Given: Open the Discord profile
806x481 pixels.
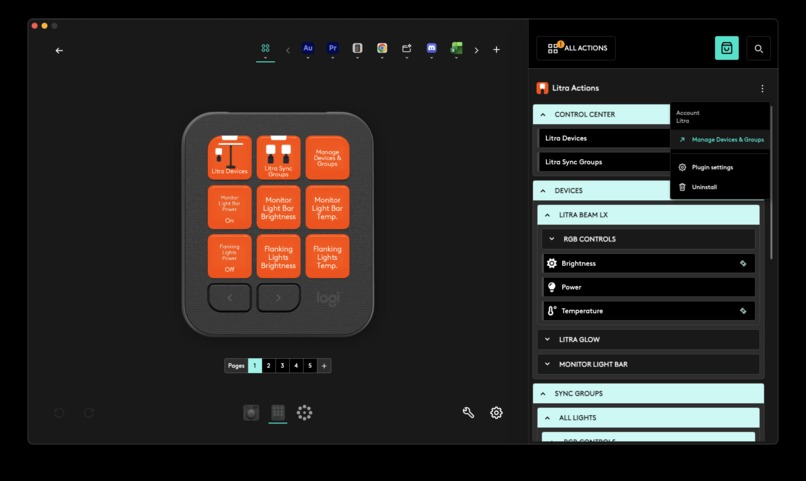Looking at the screenshot, I should pyautogui.click(x=431, y=48).
